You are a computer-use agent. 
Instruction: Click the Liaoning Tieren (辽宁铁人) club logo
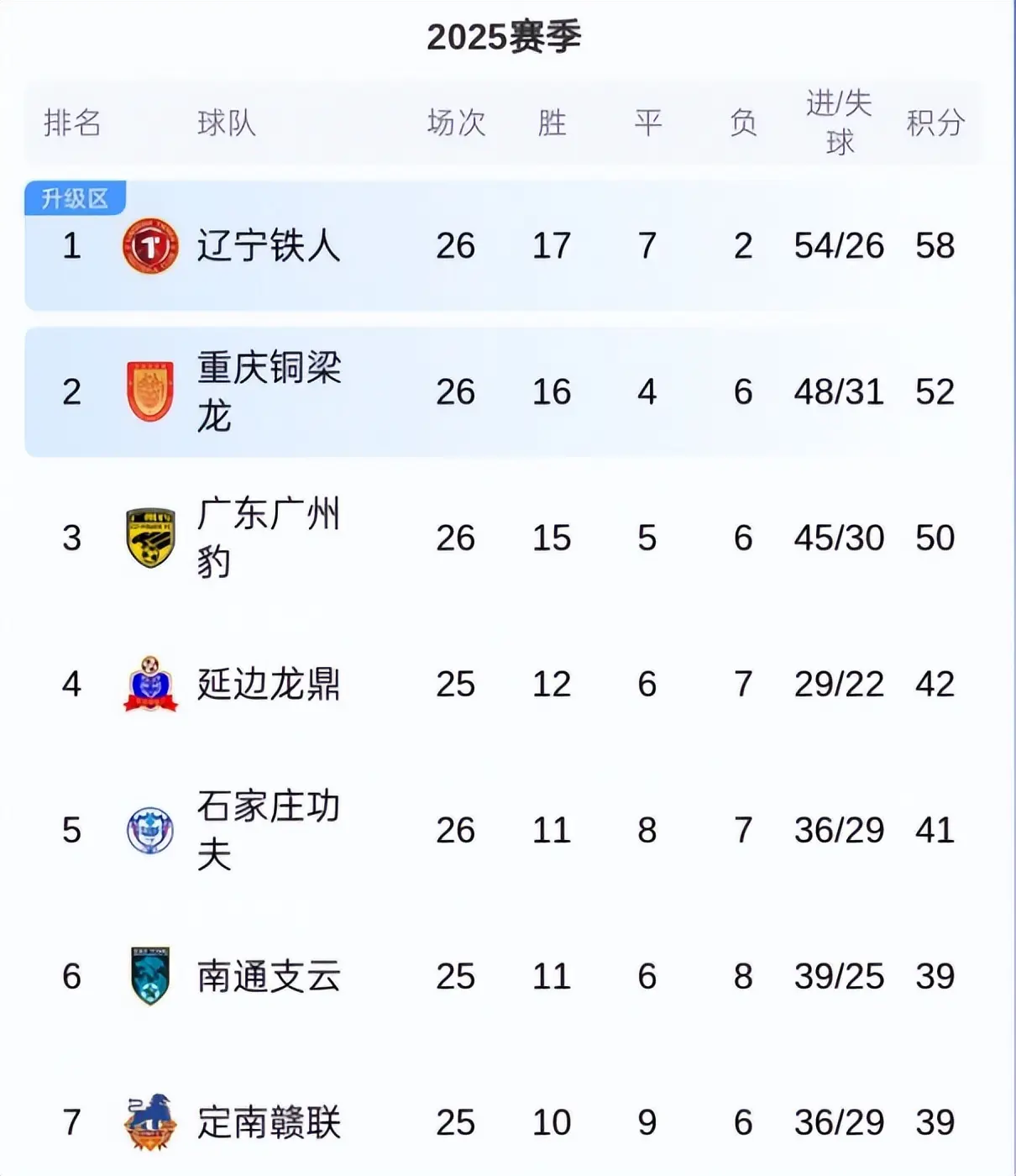pyautogui.click(x=150, y=245)
